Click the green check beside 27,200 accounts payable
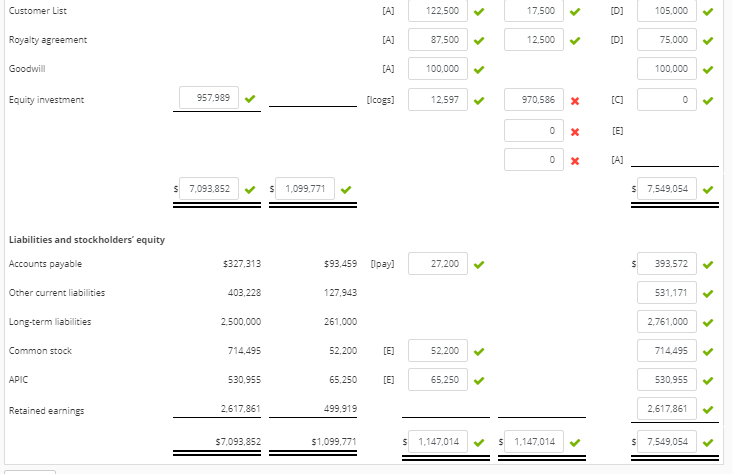This screenshot has width=732, height=474. click(479, 265)
